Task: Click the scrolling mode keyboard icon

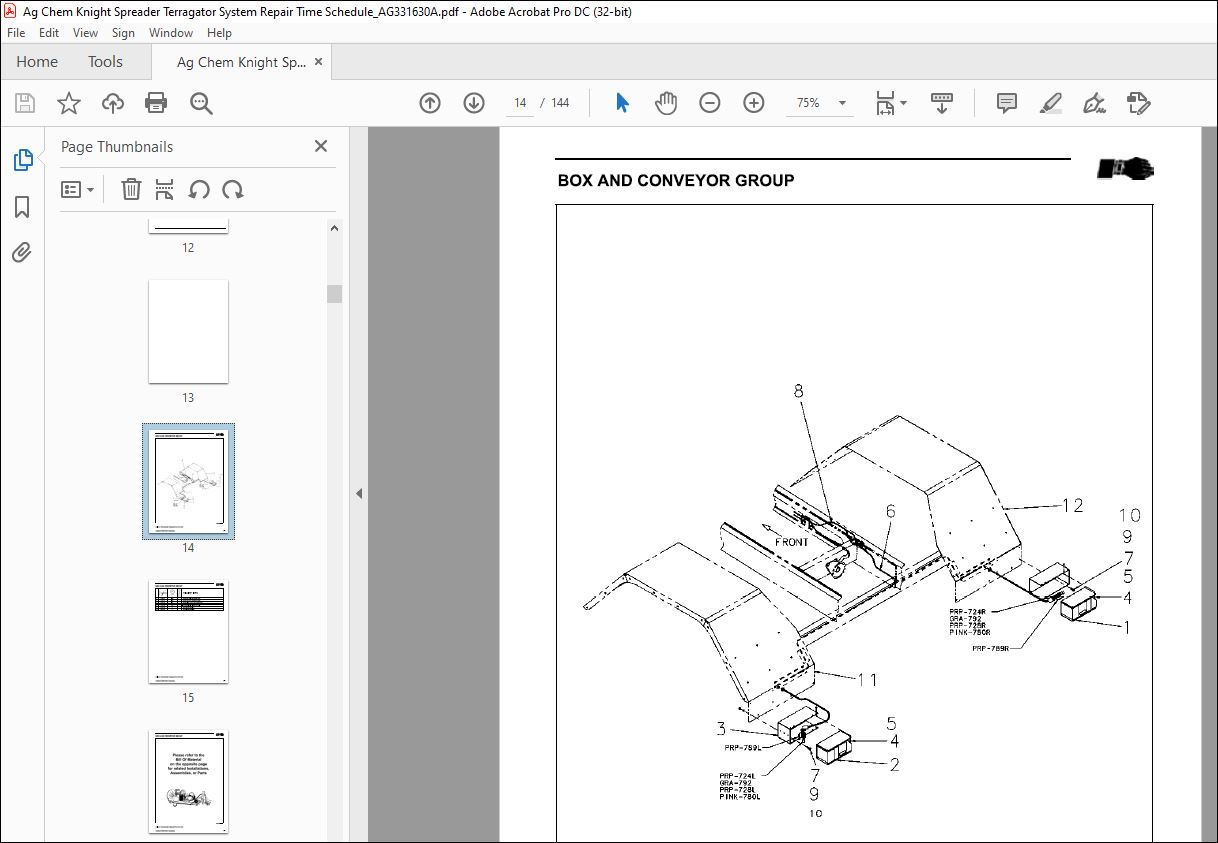Action: point(941,103)
